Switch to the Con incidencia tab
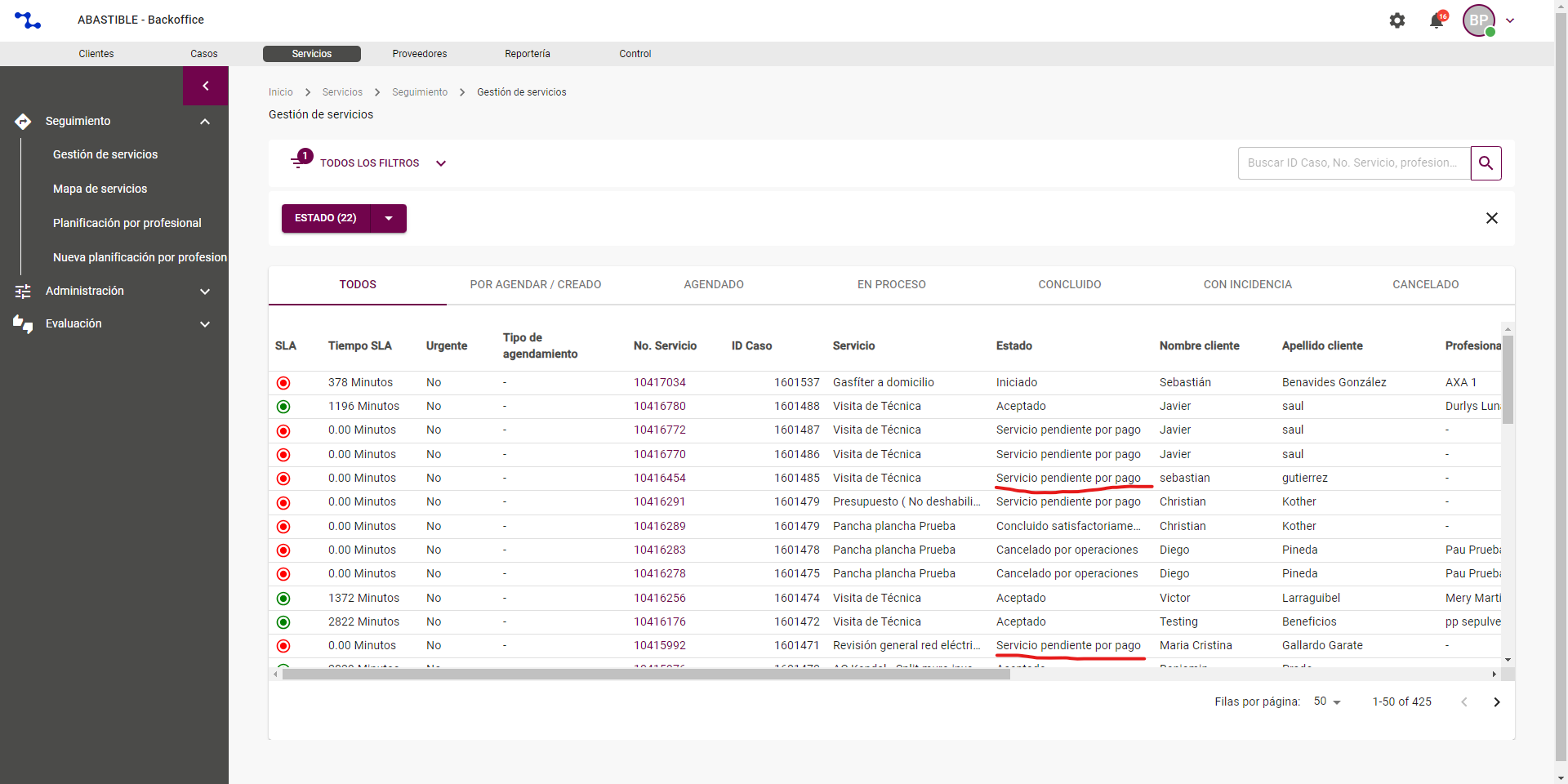Image resolution: width=1568 pixels, height=784 pixels. point(1248,285)
